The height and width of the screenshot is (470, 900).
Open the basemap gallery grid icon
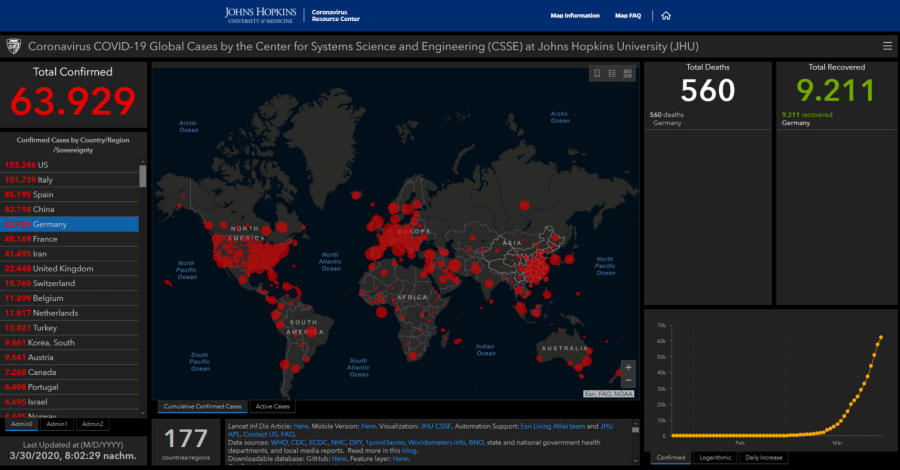tap(627, 73)
